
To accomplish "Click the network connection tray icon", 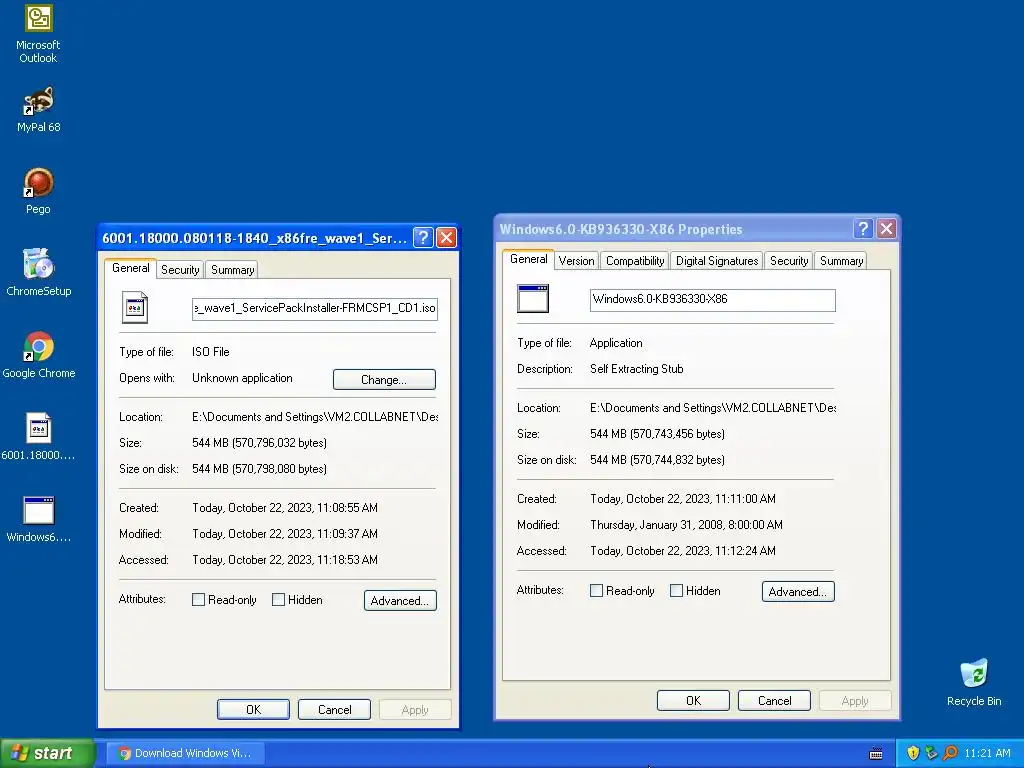I will click(x=931, y=753).
